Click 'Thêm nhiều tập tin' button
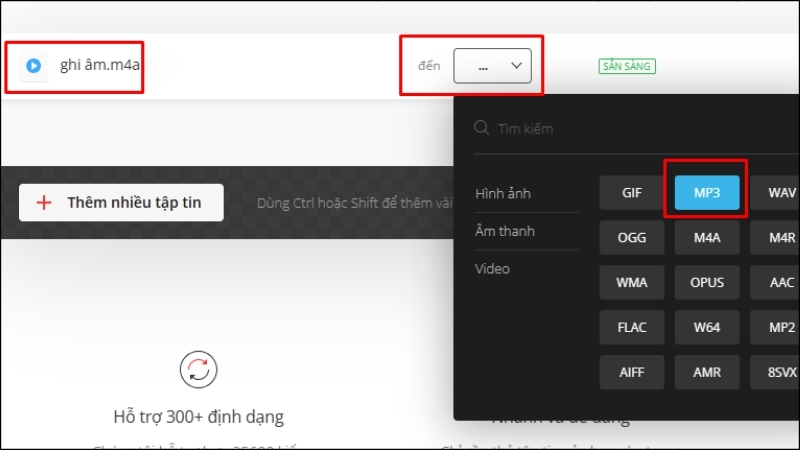Viewport: 800px width, 450px height. [121, 203]
